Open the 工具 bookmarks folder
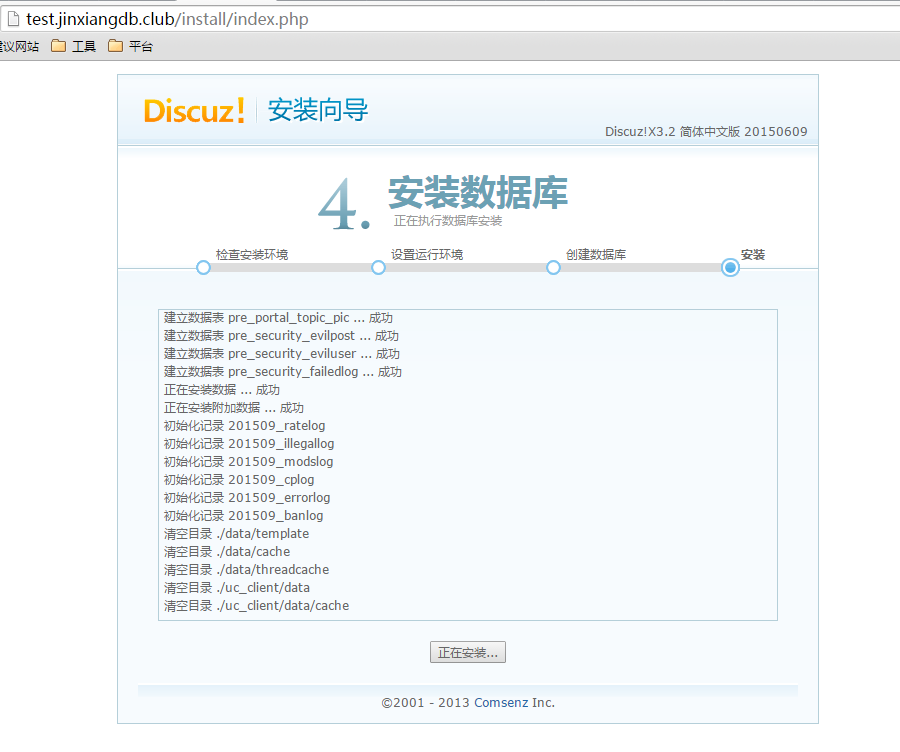 coord(74,46)
